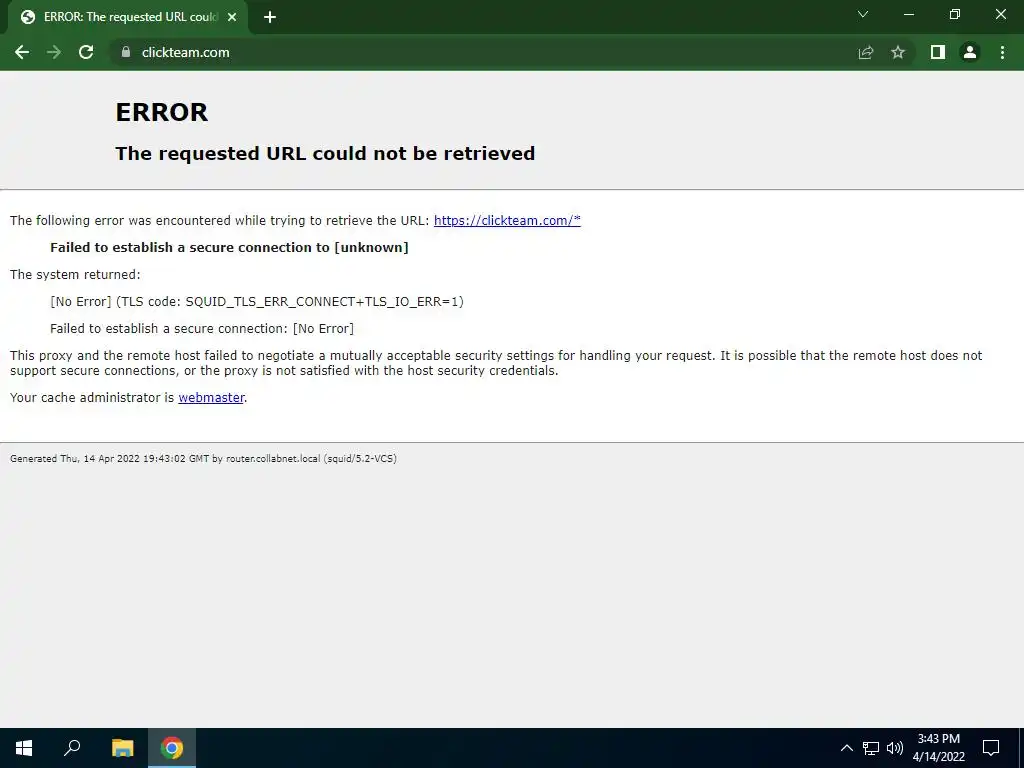Click 'Failed to establish a secure connection: [No Error]'

(x=202, y=328)
